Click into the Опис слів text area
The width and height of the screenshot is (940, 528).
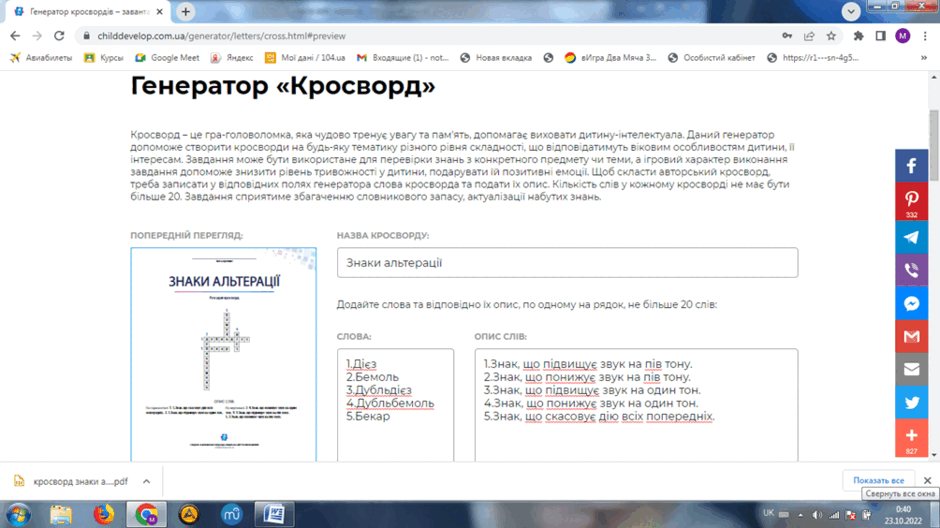coord(636,405)
